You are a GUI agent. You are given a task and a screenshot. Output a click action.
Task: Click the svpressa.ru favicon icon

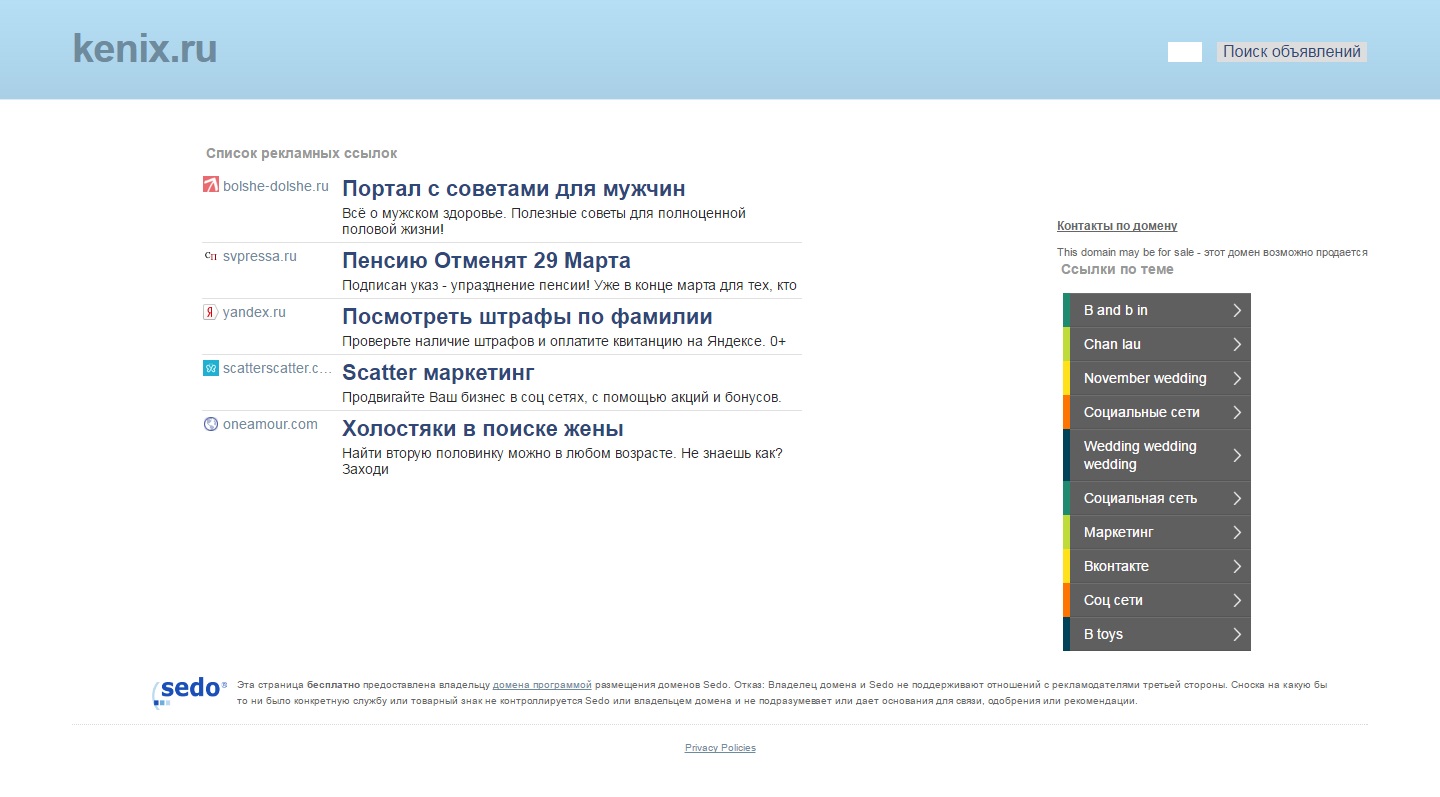[x=211, y=256]
